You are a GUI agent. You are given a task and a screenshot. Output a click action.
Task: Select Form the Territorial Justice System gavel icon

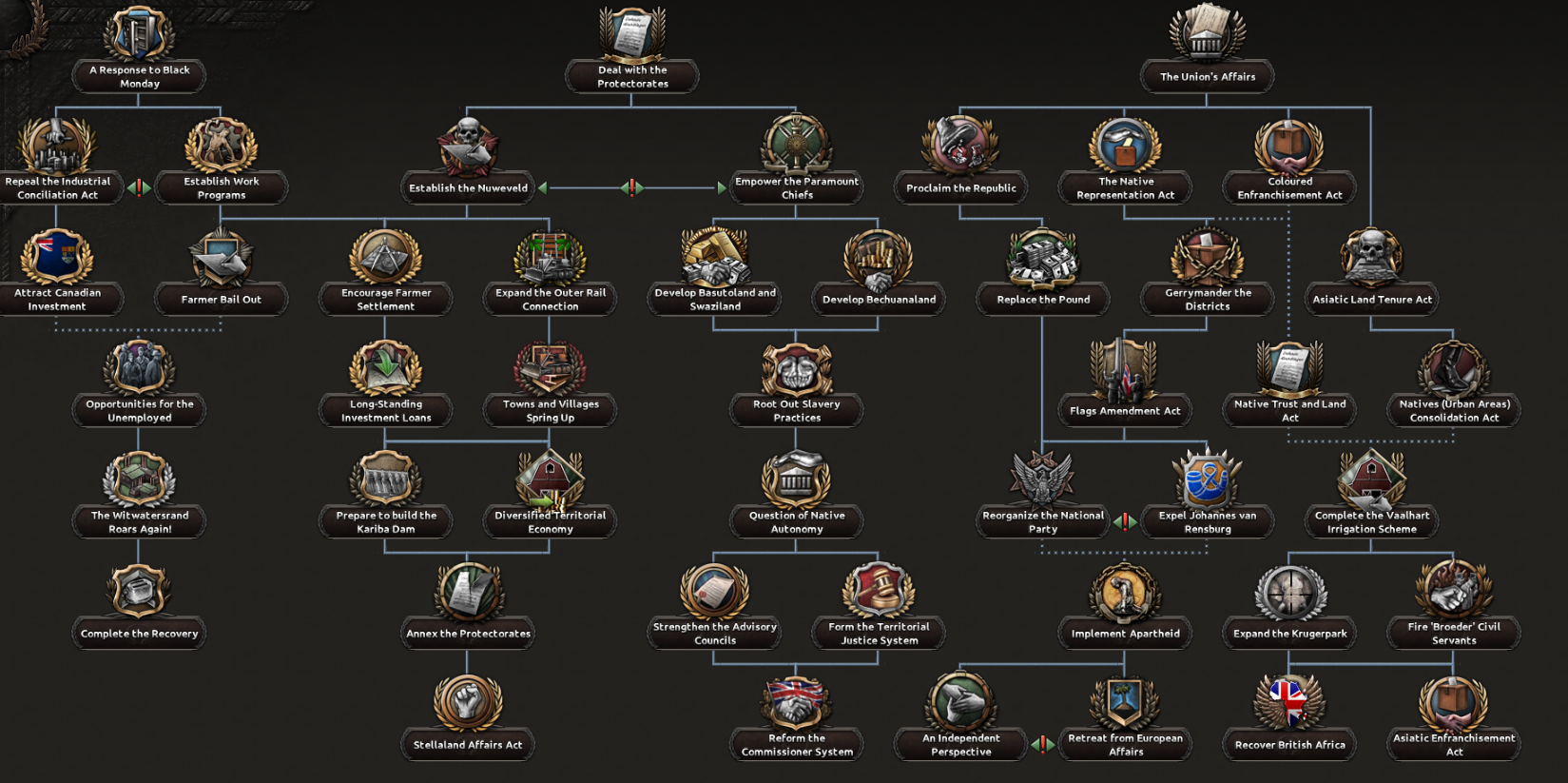pos(879,590)
